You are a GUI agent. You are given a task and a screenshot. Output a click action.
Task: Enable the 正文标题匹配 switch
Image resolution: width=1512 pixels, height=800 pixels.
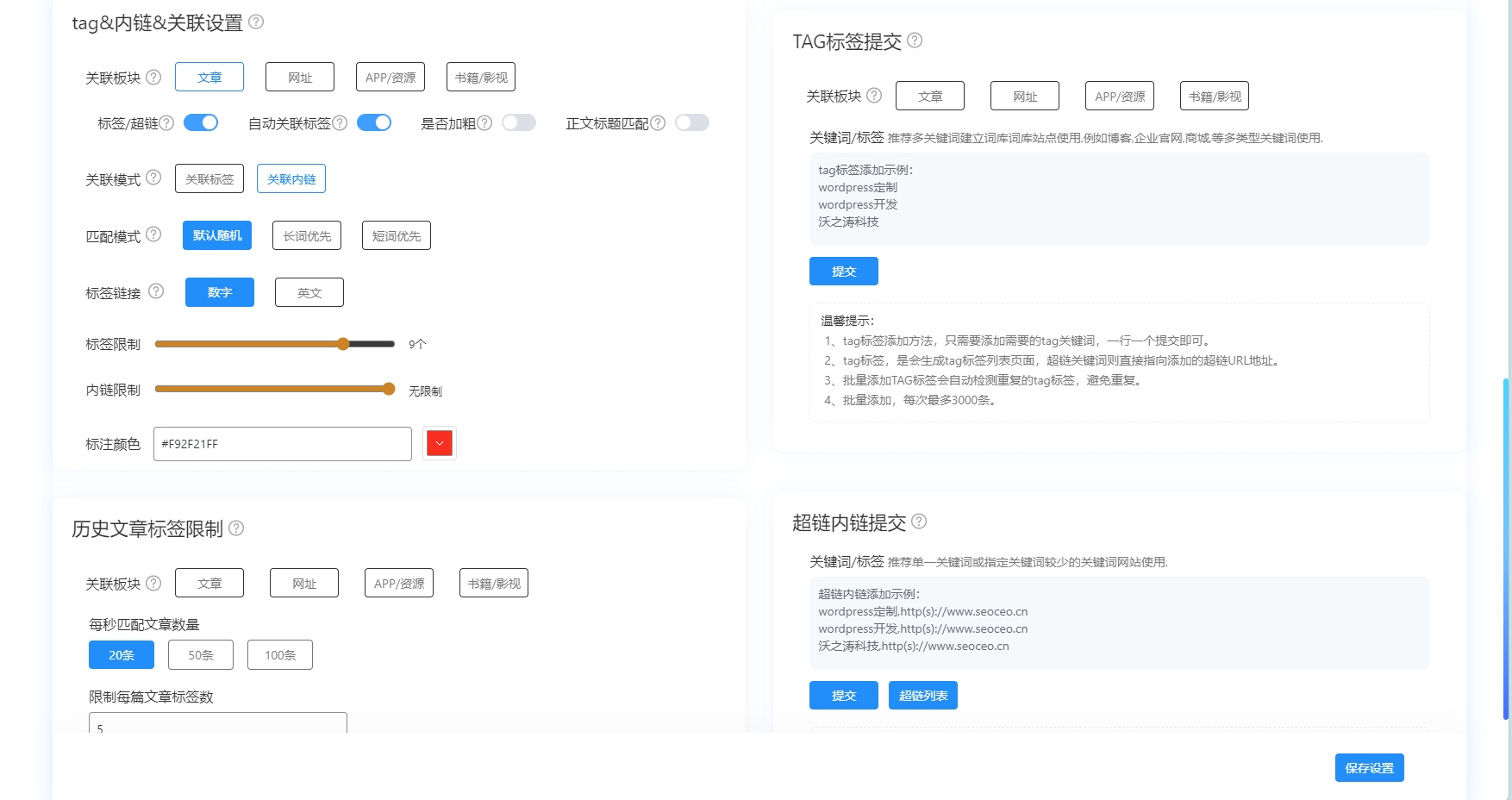pos(692,123)
